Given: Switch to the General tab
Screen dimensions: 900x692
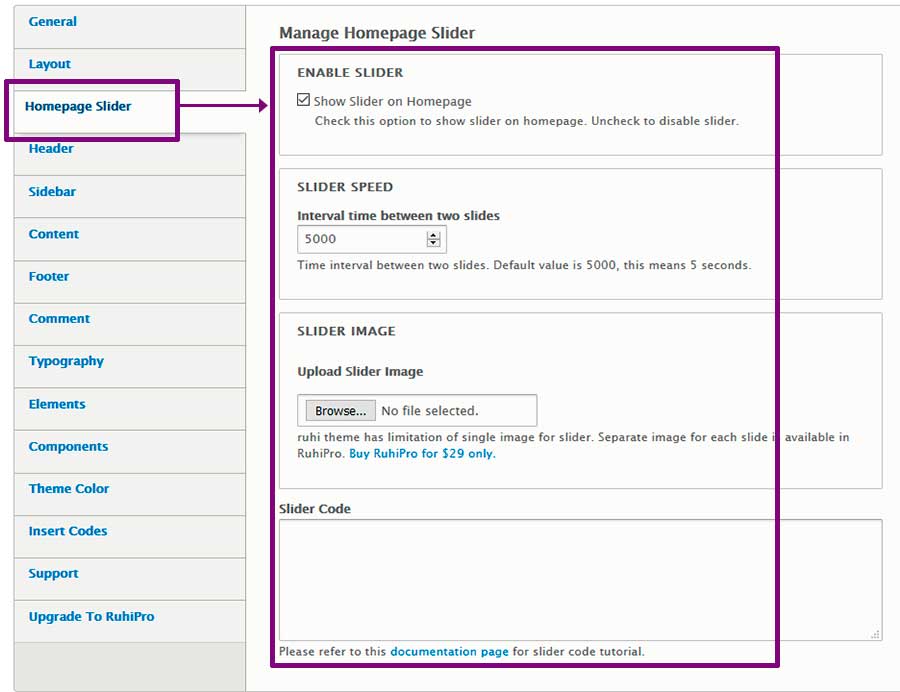Looking at the screenshot, I should pos(53,22).
